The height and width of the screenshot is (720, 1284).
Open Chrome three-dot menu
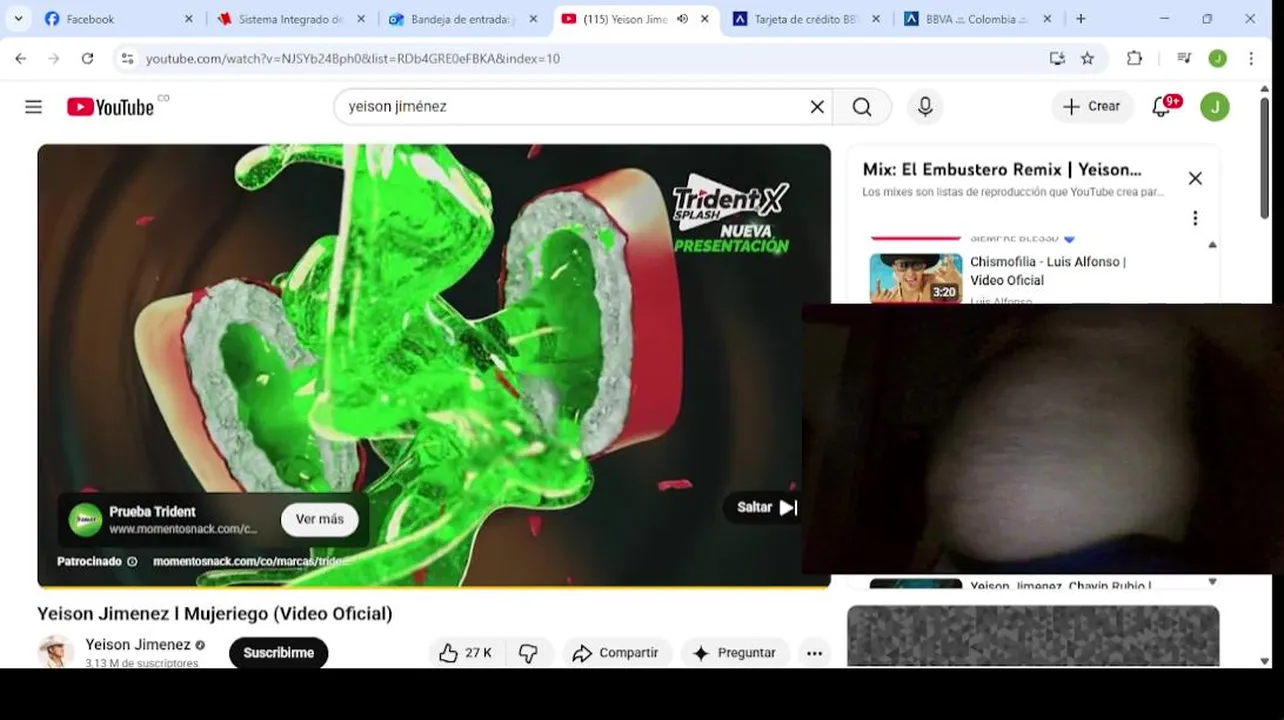(x=1251, y=59)
